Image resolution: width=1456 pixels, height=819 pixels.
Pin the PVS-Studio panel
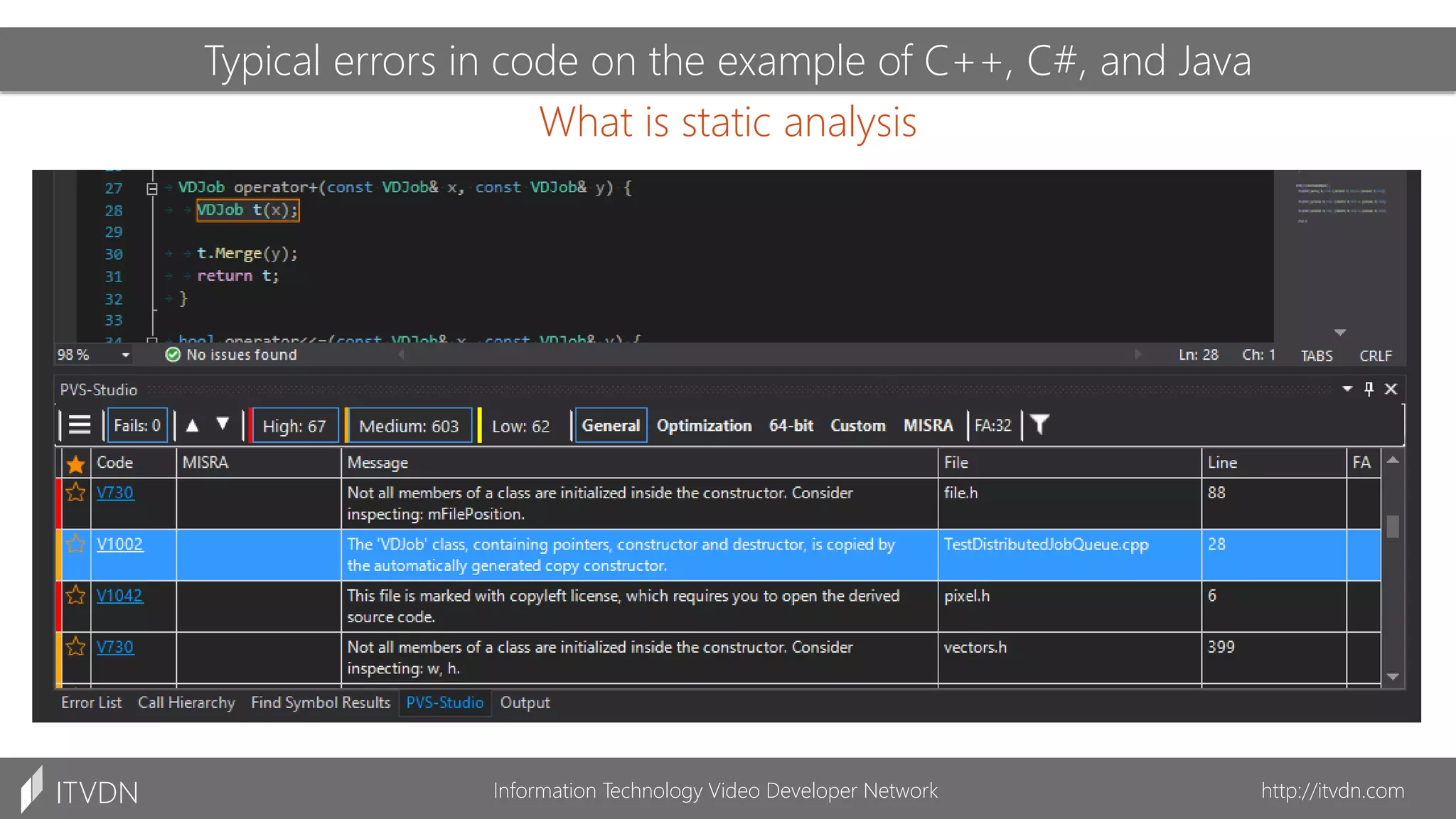(1369, 389)
